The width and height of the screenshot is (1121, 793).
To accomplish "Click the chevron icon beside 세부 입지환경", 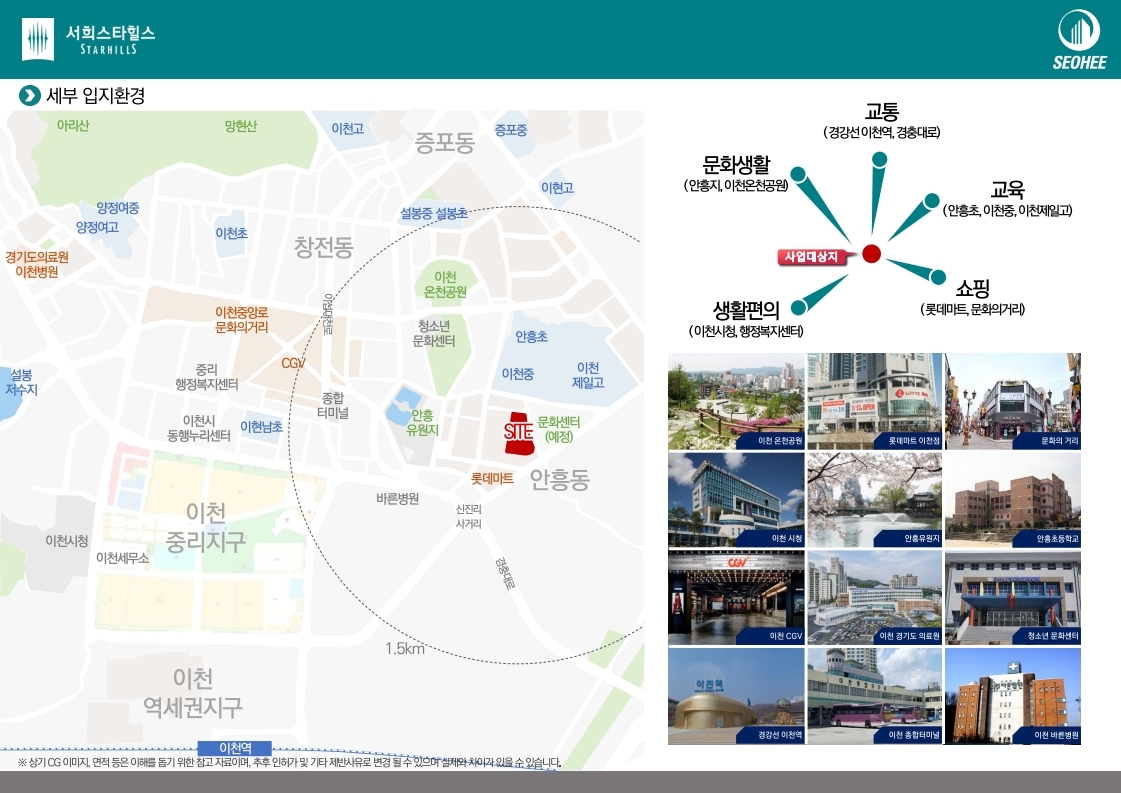I will [x=29, y=95].
